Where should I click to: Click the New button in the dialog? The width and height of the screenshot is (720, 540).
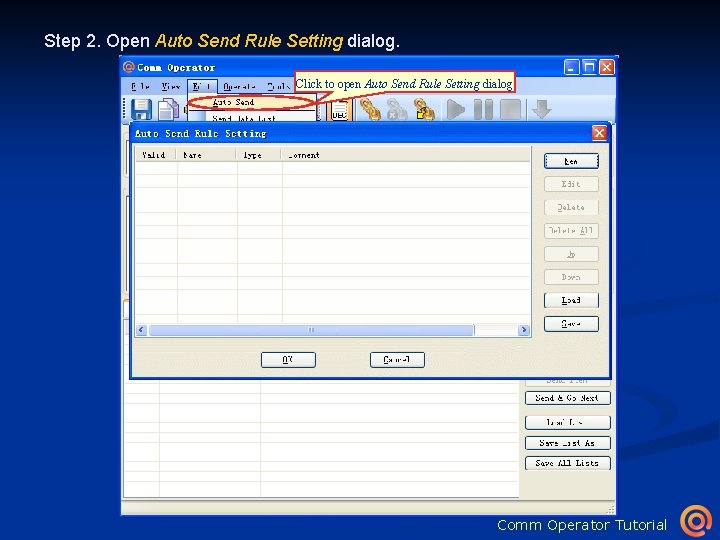click(x=571, y=161)
